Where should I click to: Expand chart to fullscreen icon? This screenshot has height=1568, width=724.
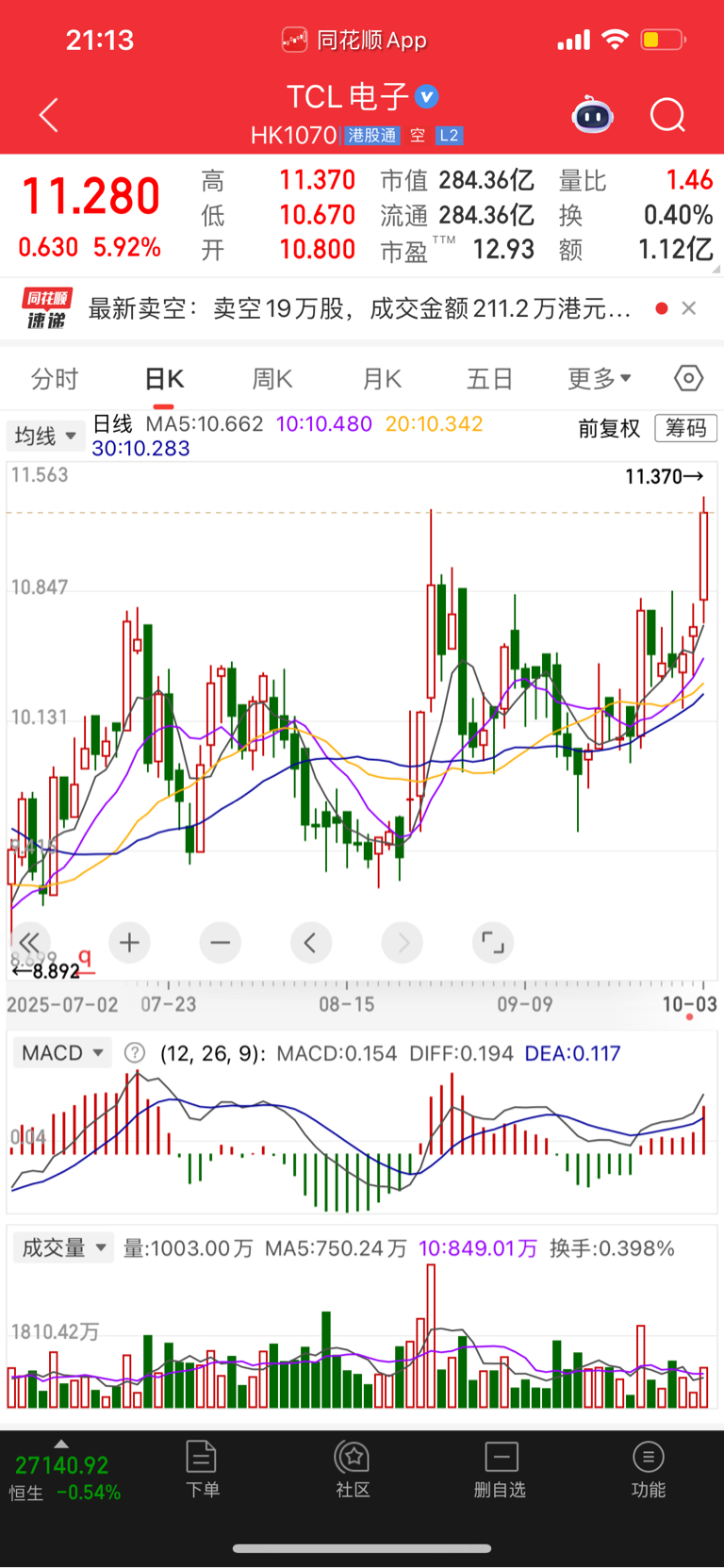point(492,942)
